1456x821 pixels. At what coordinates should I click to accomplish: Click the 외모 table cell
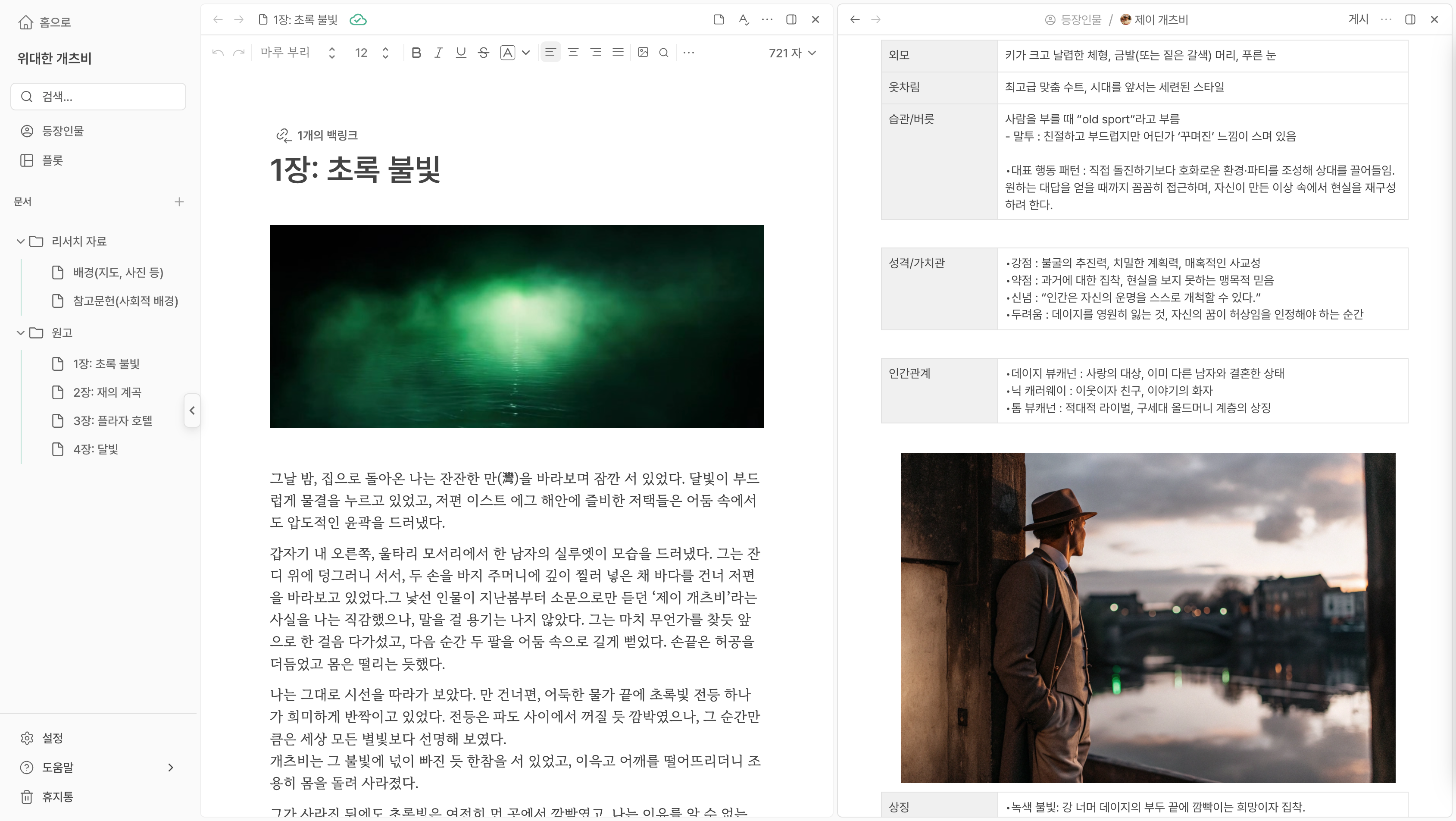tap(939, 56)
